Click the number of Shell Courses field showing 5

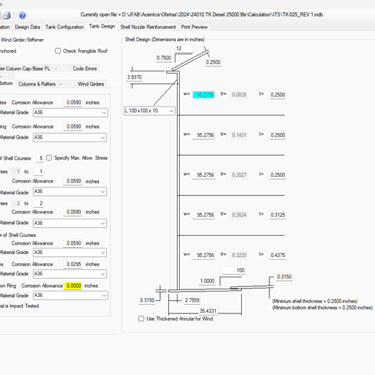[40, 158]
